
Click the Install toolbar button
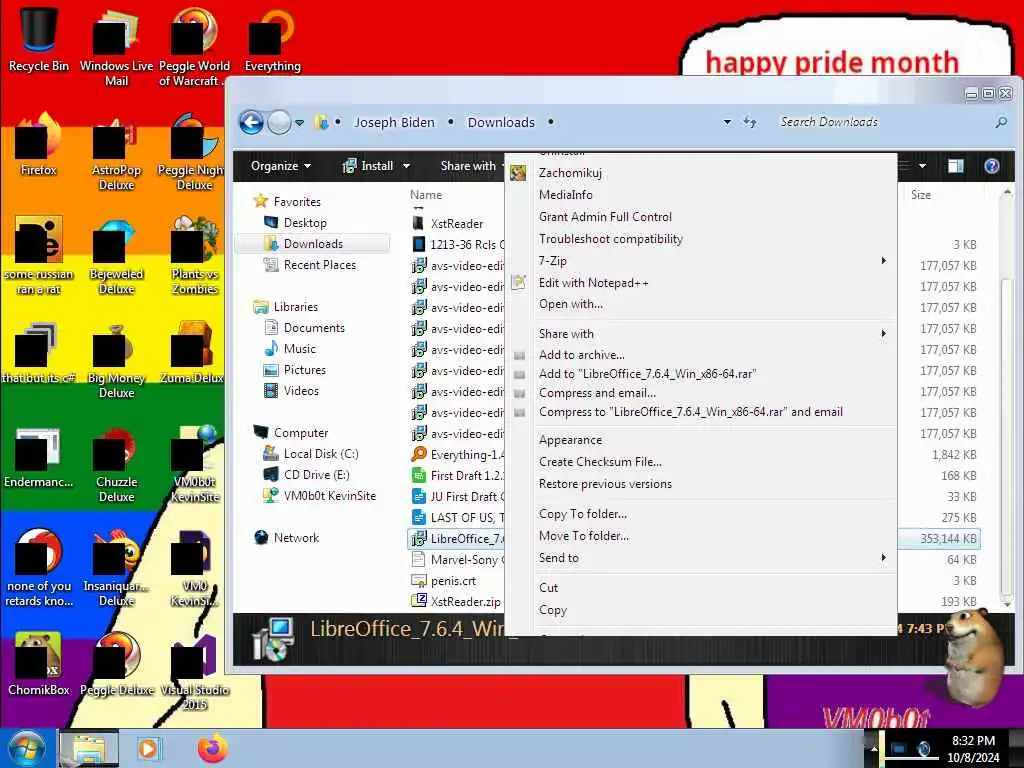tap(369, 166)
